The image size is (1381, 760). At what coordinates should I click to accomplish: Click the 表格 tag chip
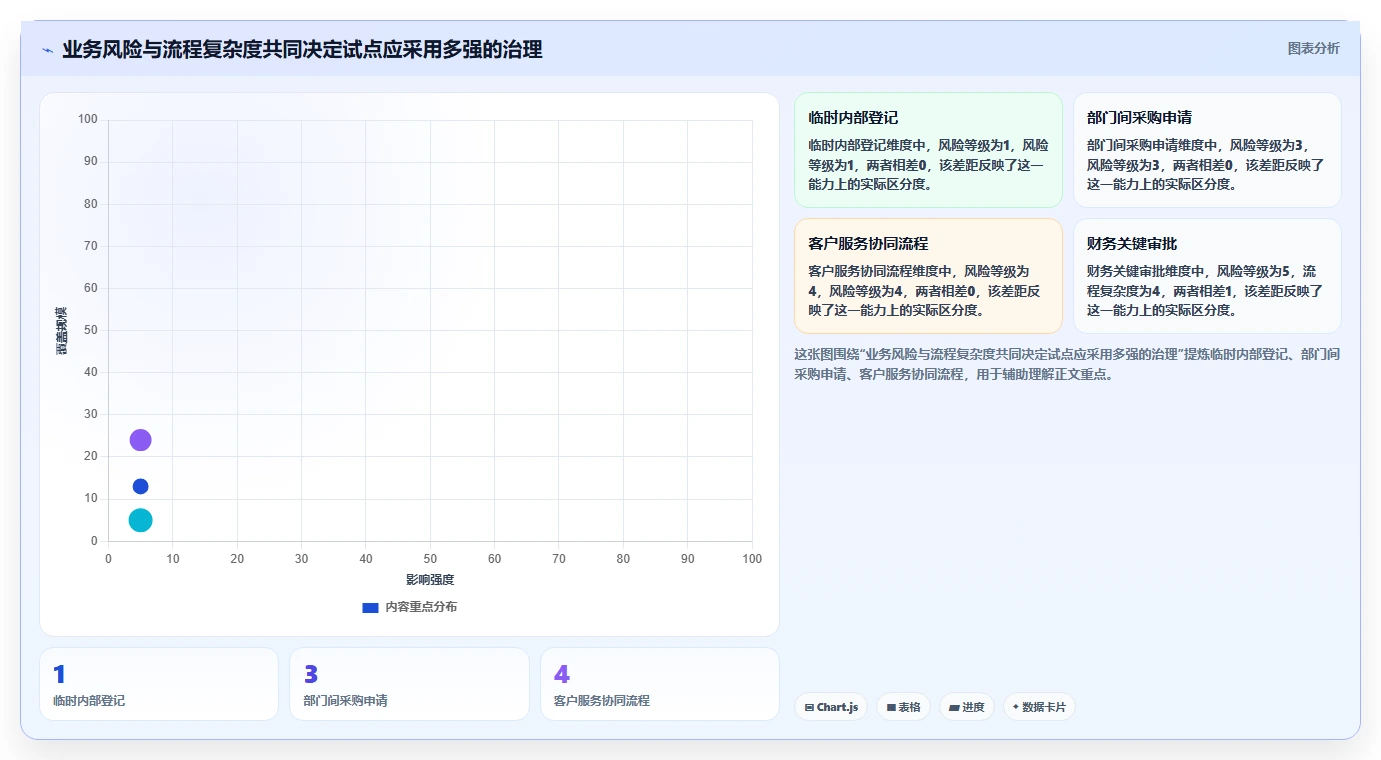[903, 707]
